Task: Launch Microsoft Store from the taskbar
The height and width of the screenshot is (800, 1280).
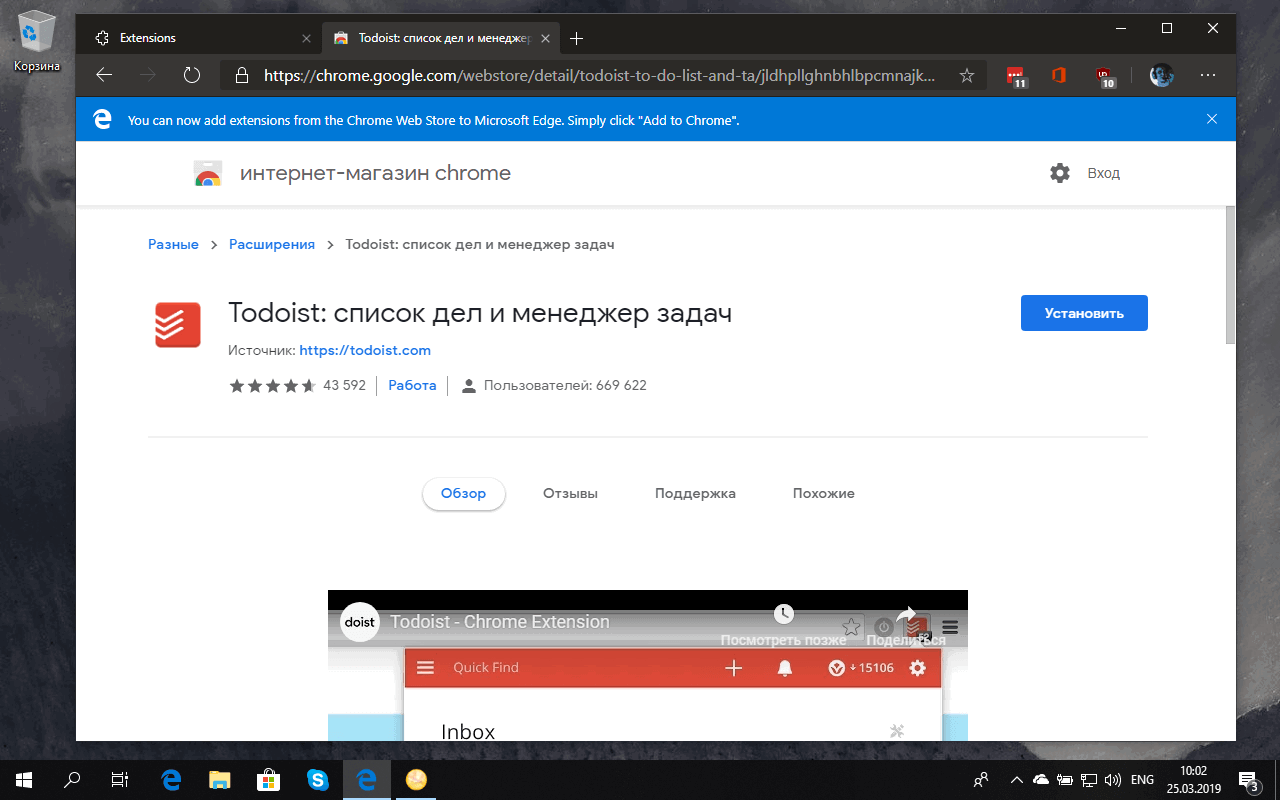Action: 269,780
